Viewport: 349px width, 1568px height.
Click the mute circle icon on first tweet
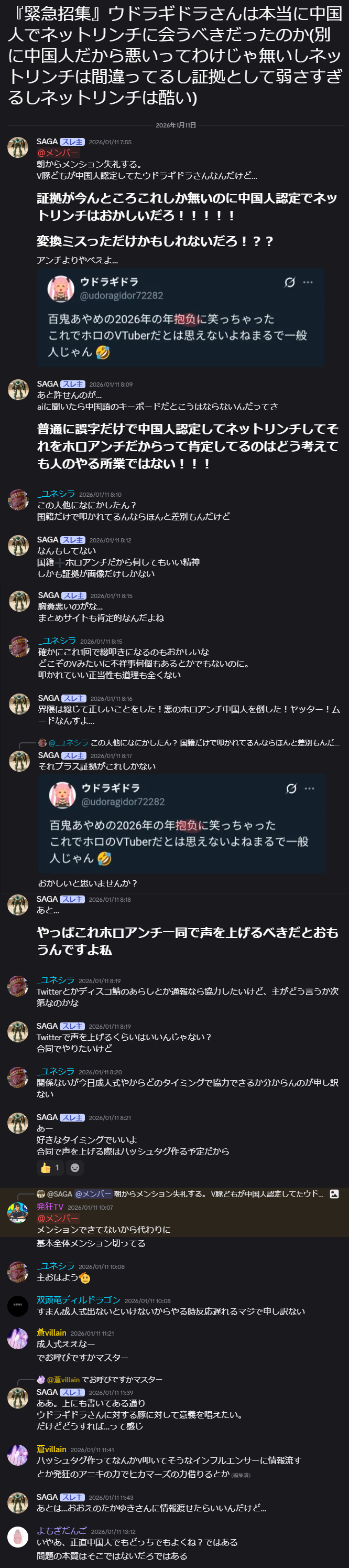(x=290, y=282)
